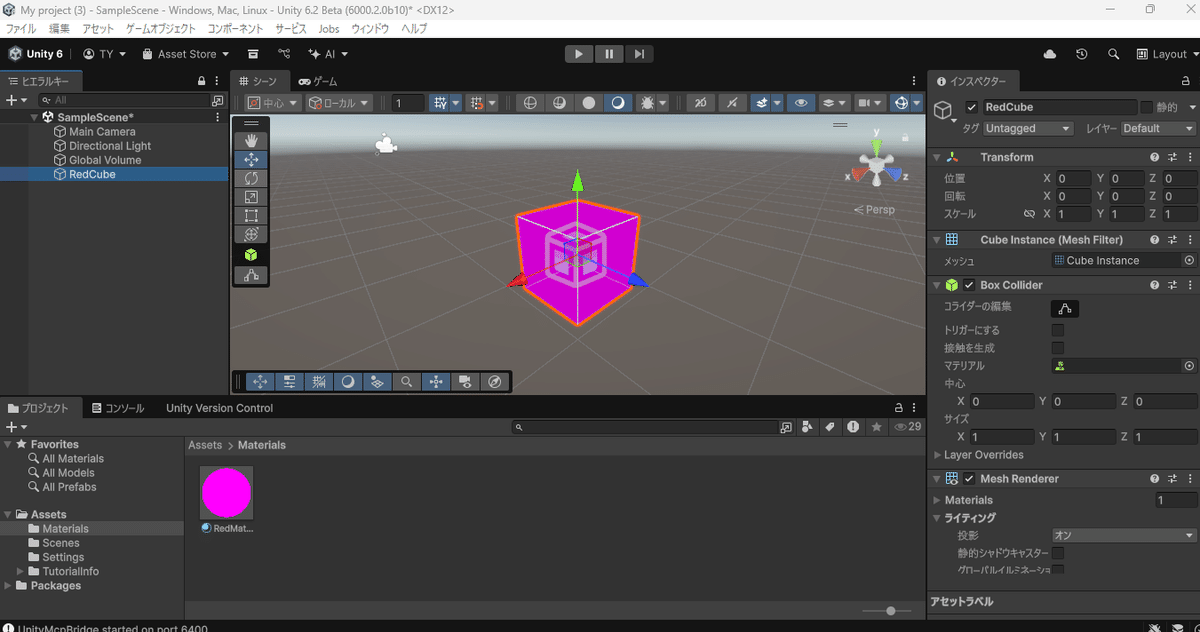Select the Scale tool
This screenshot has width=1200, height=632.
pos(251,196)
